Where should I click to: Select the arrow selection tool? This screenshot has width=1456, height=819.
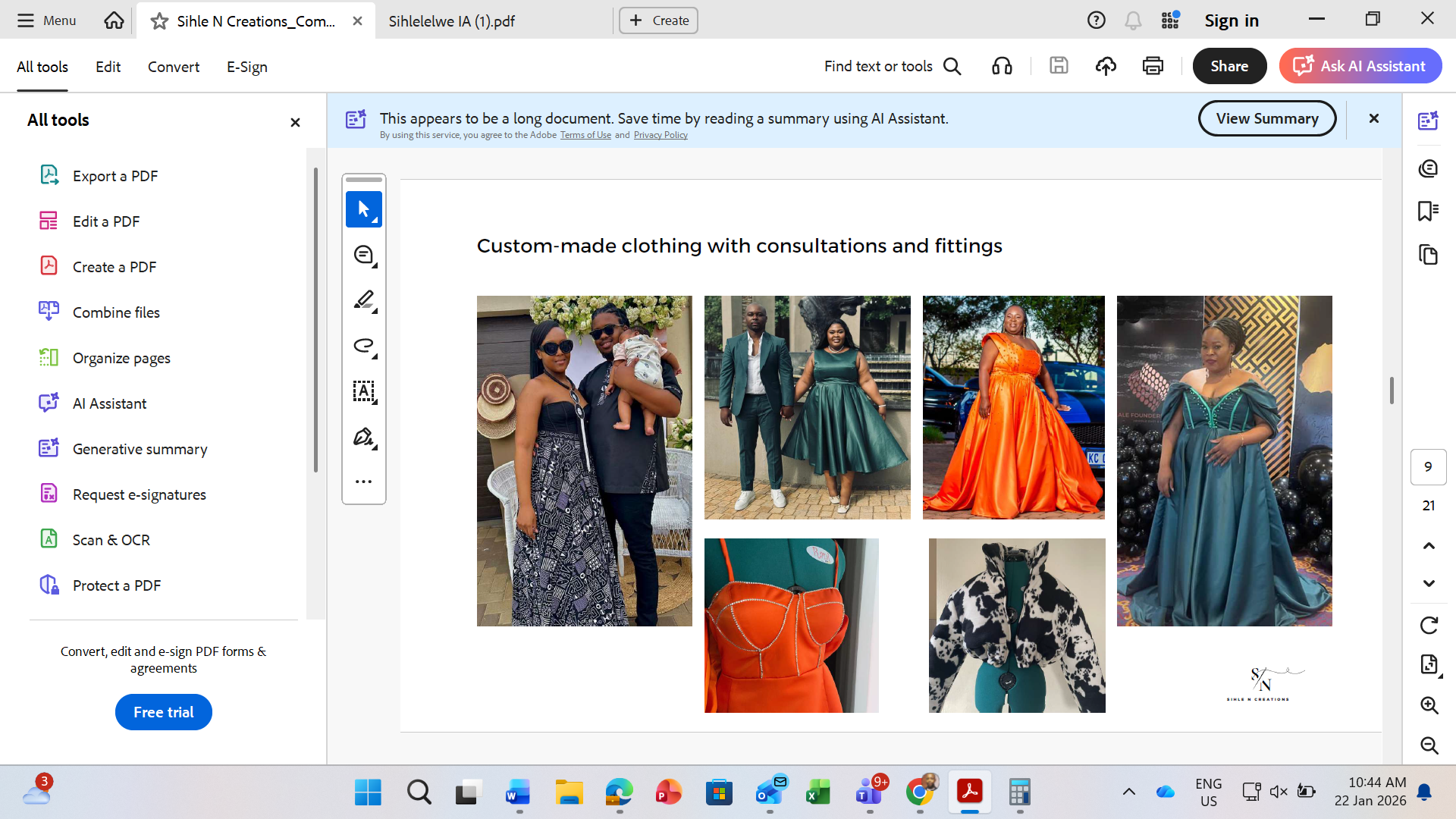click(x=363, y=209)
